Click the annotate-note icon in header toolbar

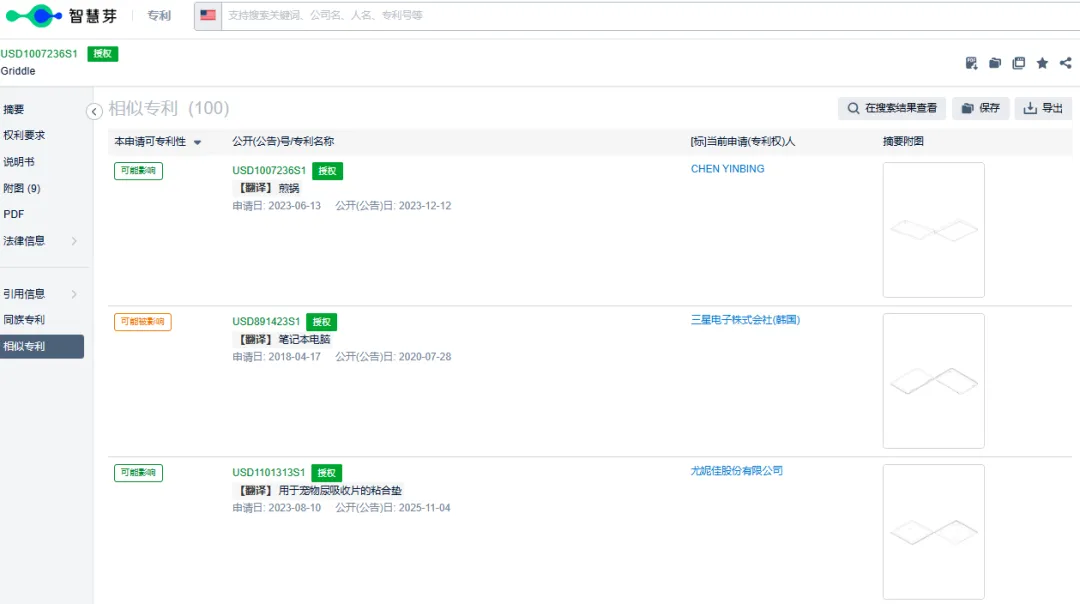click(971, 63)
